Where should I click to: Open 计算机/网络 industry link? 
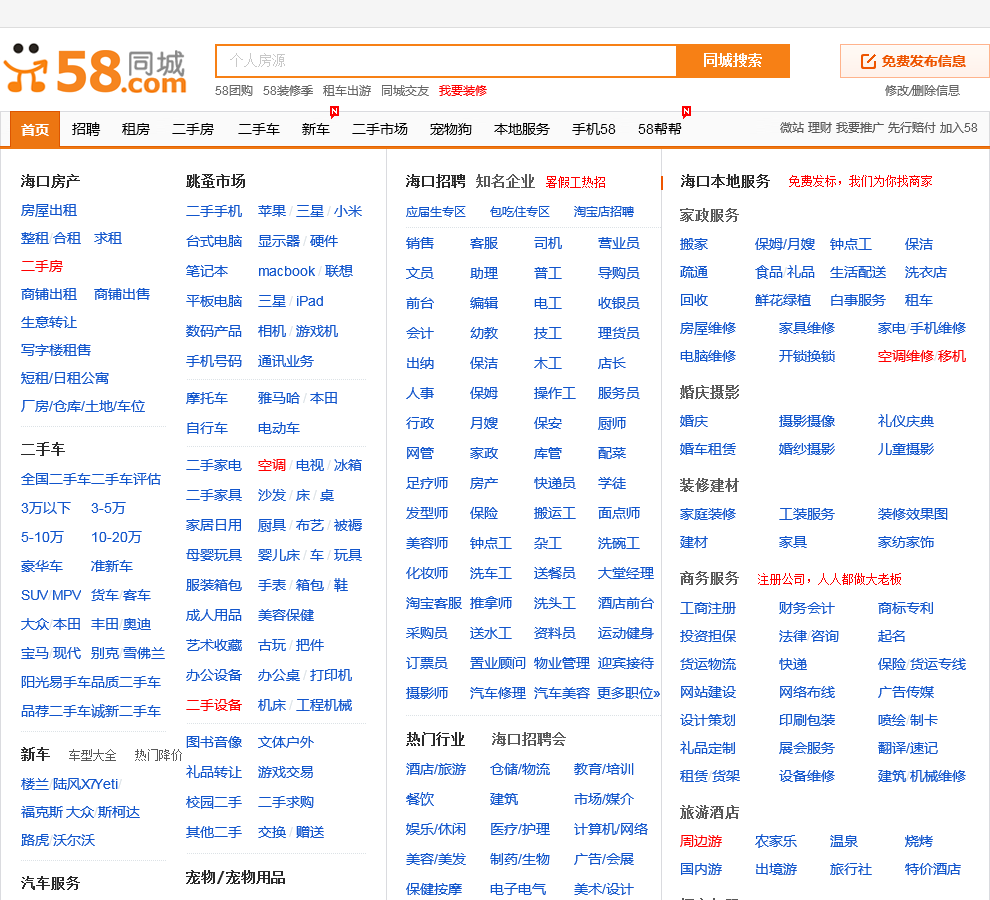[x=611, y=829]
